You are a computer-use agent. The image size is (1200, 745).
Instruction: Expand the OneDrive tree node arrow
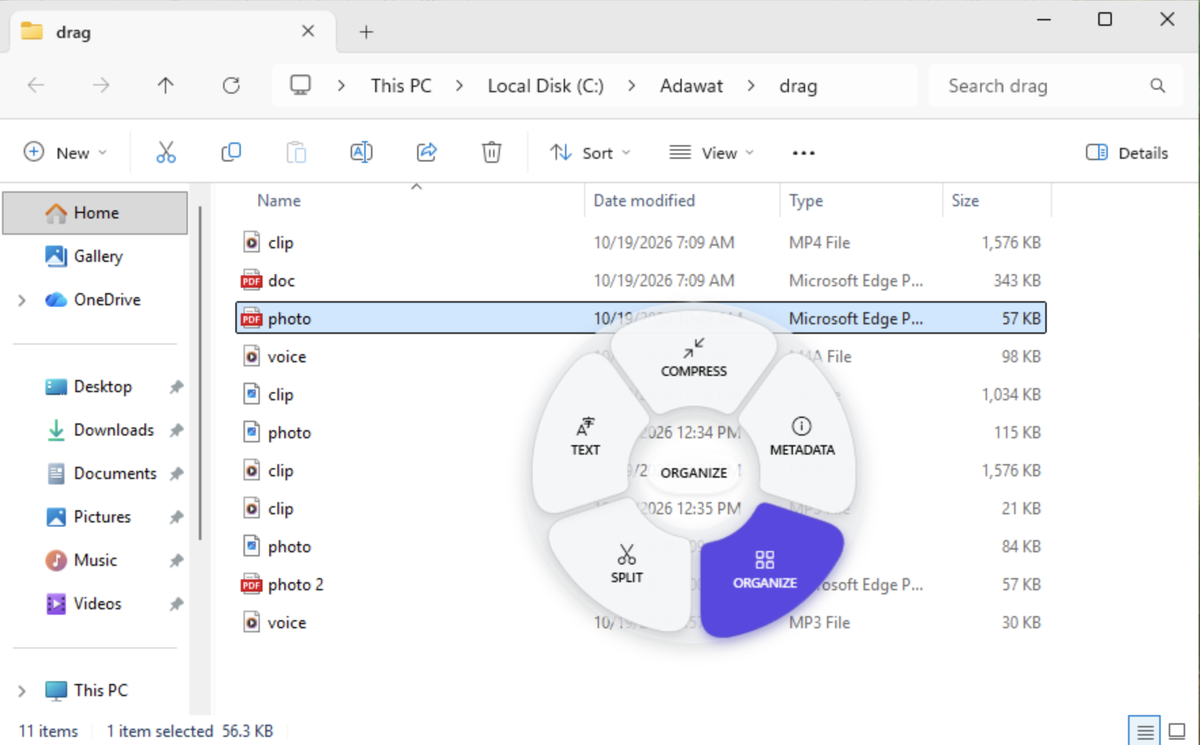22,300
